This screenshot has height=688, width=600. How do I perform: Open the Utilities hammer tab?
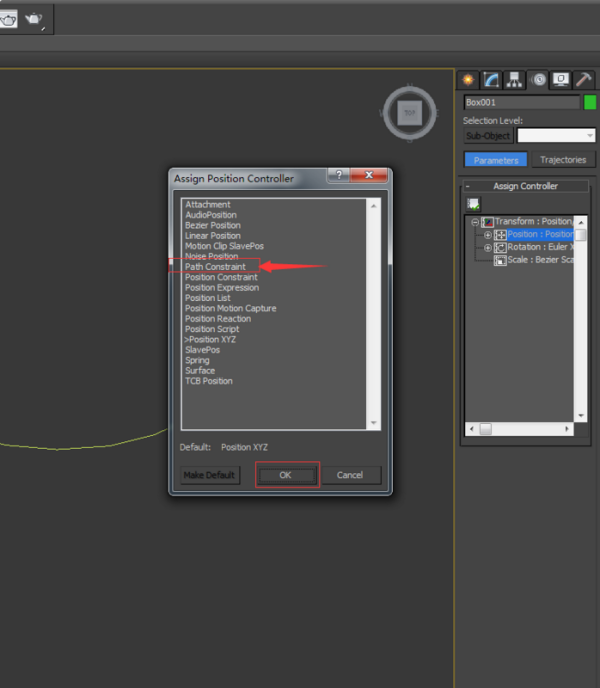coord(584,80)
